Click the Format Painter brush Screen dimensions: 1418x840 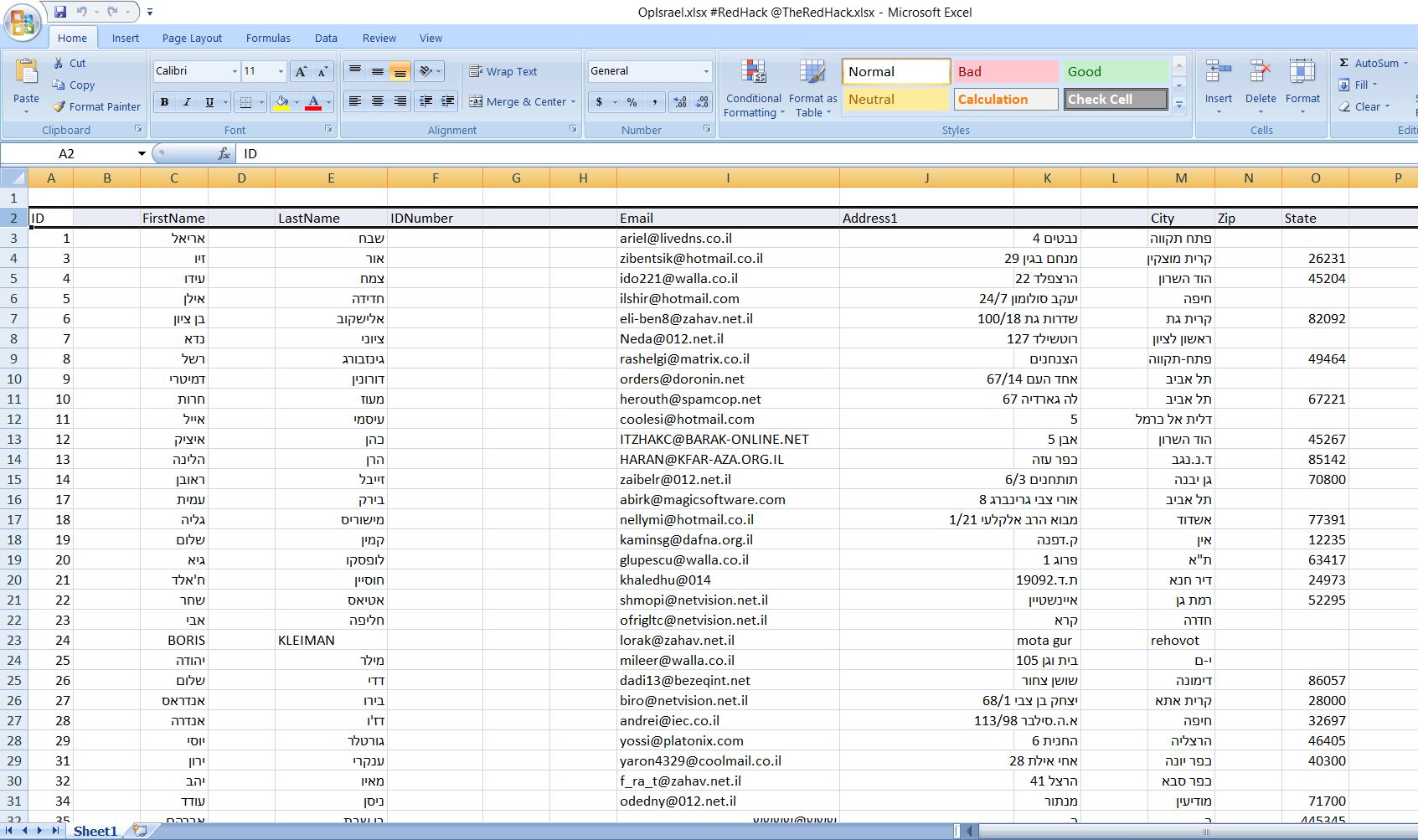pos(59,107)
